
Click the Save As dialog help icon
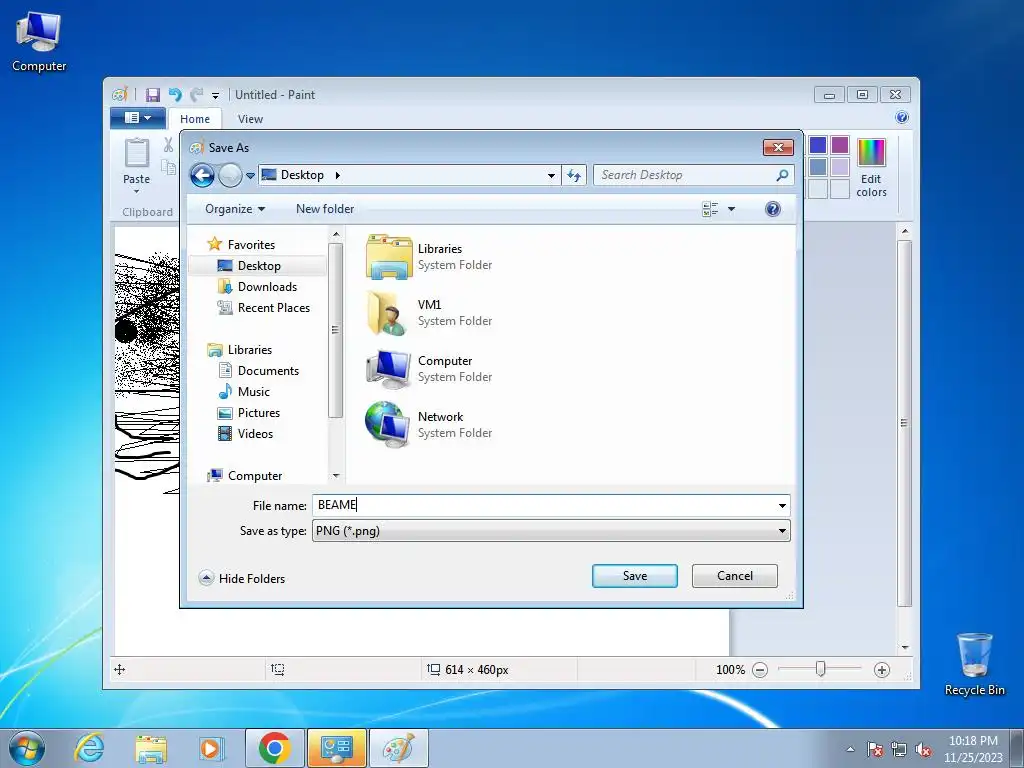click(x=773, y=209)
